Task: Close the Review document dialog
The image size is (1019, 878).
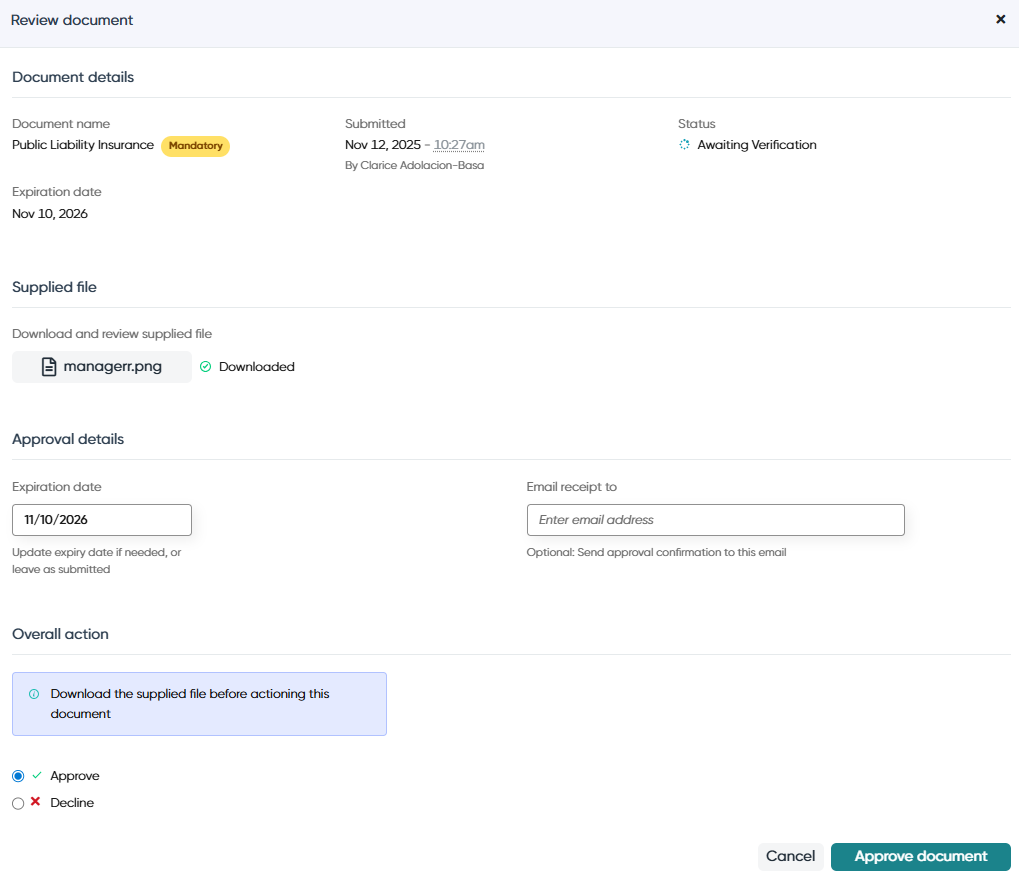Action: coord(1000,19)
